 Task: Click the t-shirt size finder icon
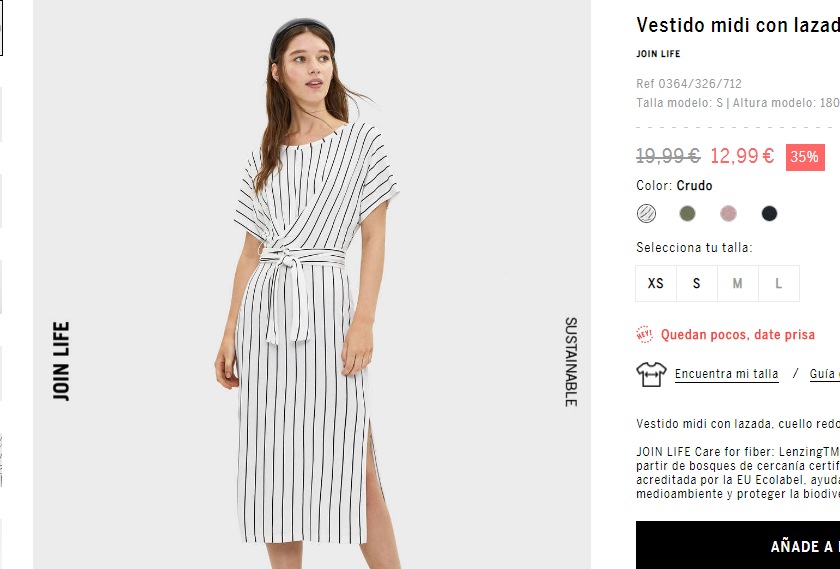point(651,374)
